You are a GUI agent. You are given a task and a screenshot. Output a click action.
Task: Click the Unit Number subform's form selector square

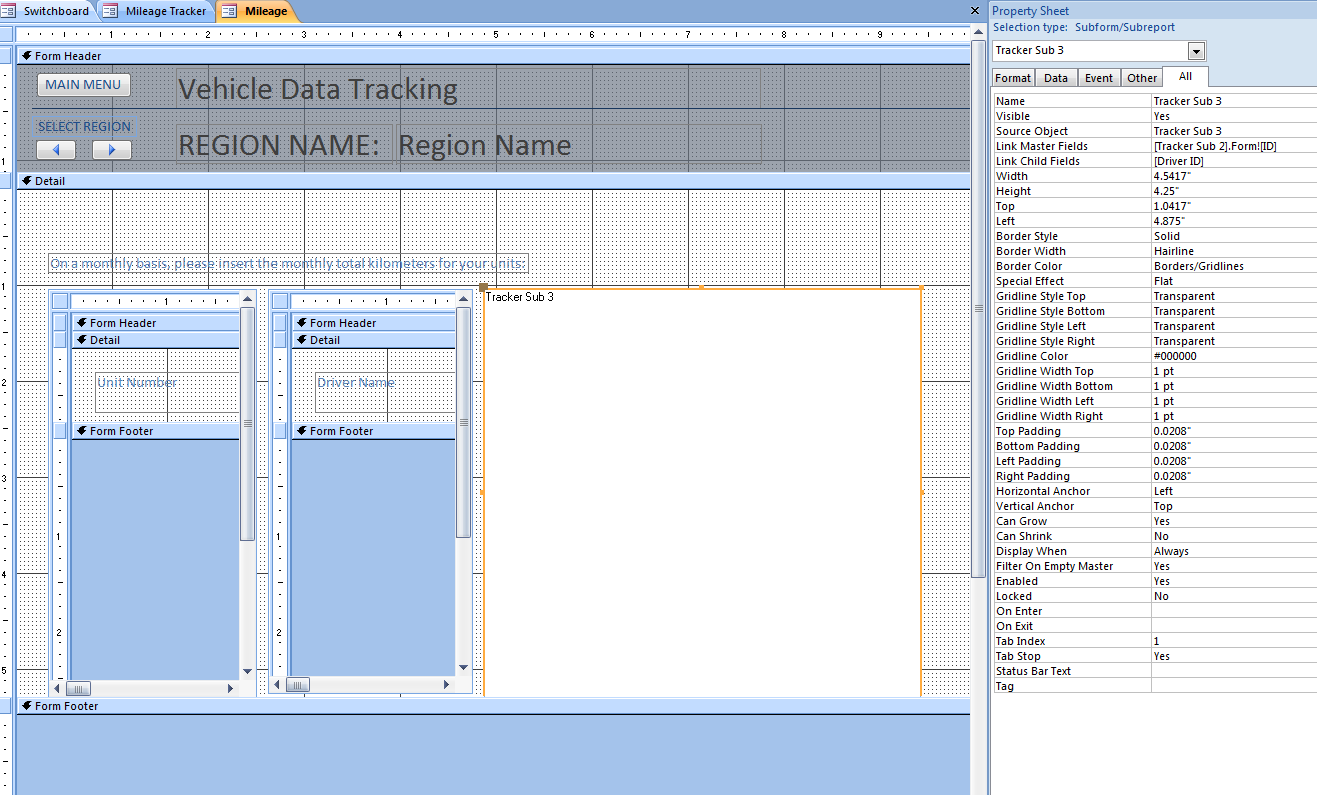[60, 301]
